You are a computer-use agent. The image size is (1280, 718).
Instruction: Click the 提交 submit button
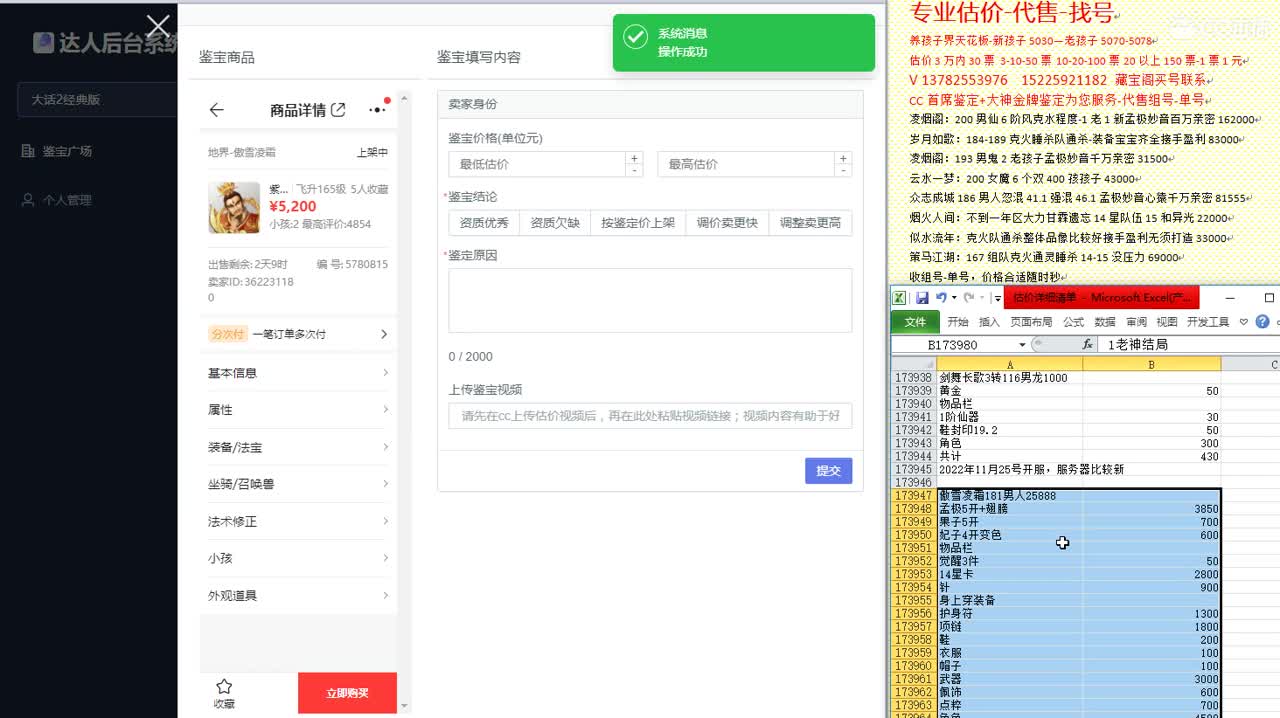coord(828,470)
